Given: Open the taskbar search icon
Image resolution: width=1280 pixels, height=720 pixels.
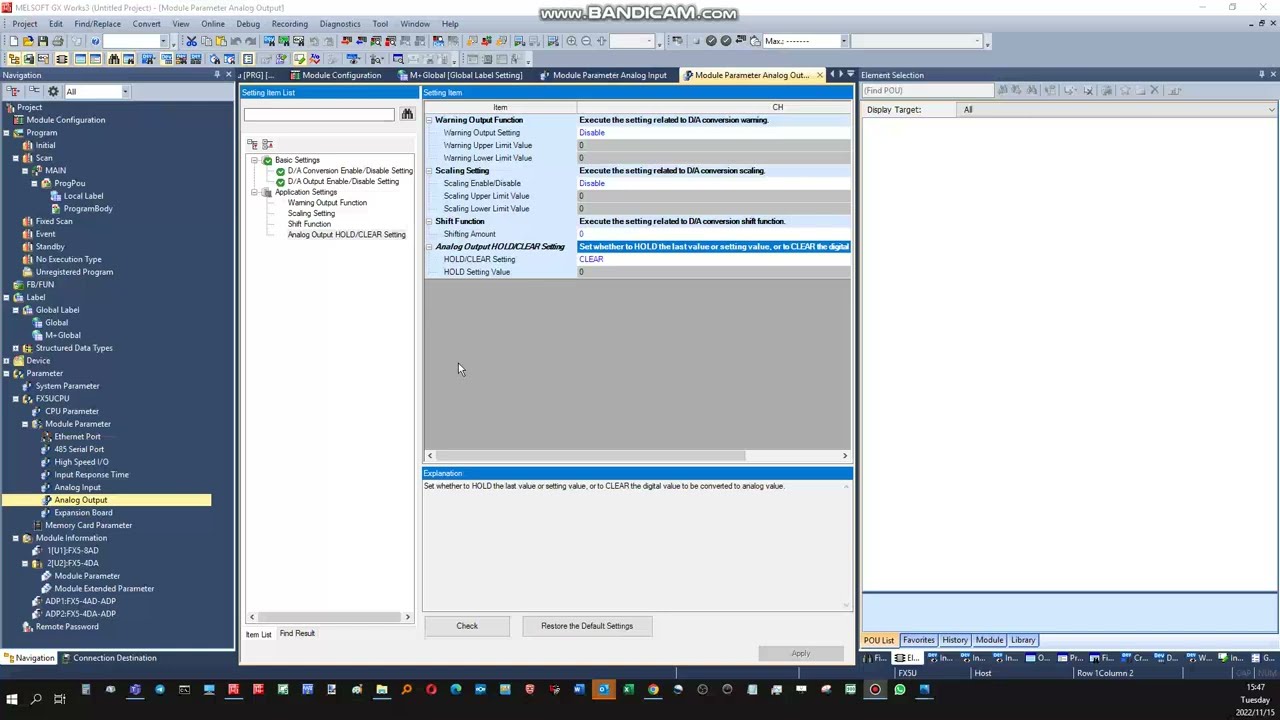Looking at the screenshot, I should 36,699.
